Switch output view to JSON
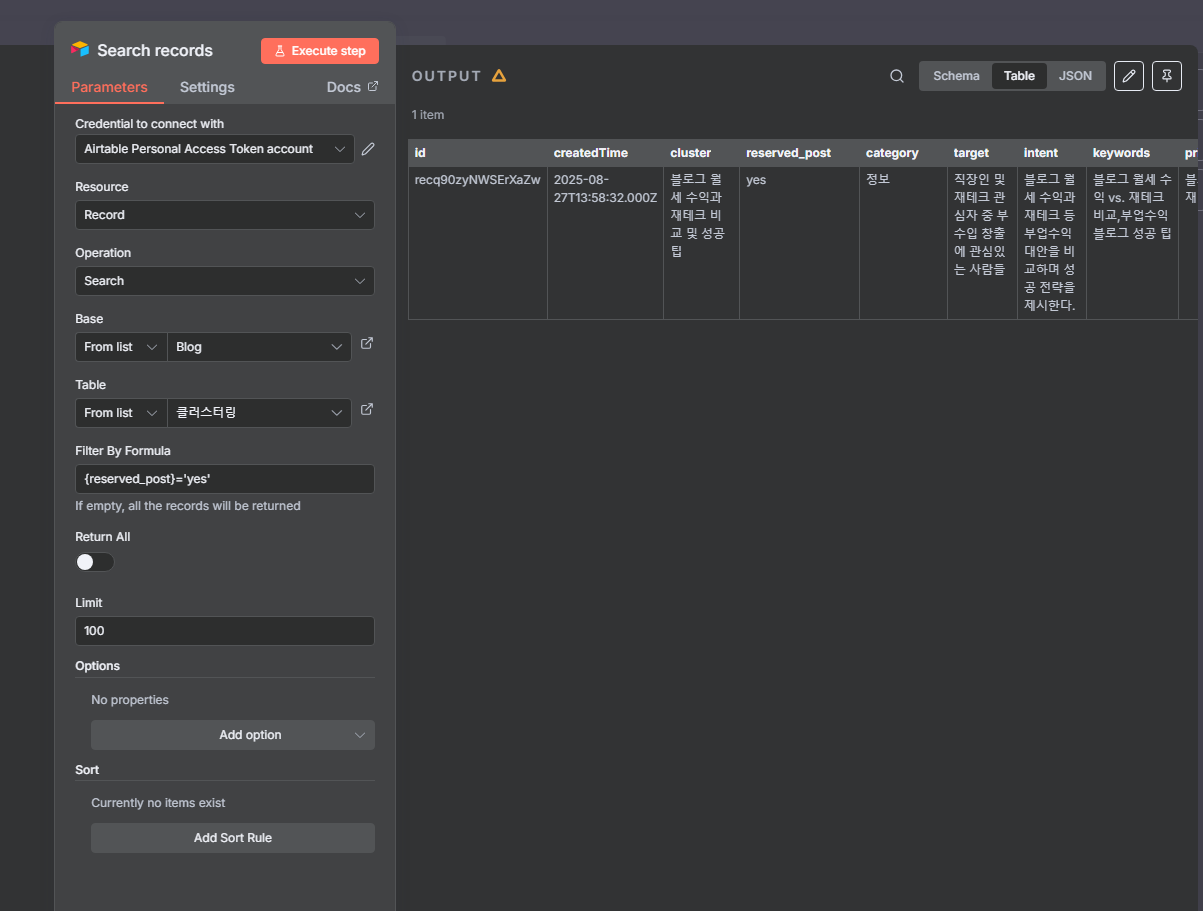Image resolution: width=1203 pixels, height=911 pixels. click(x=1075, y=76)
